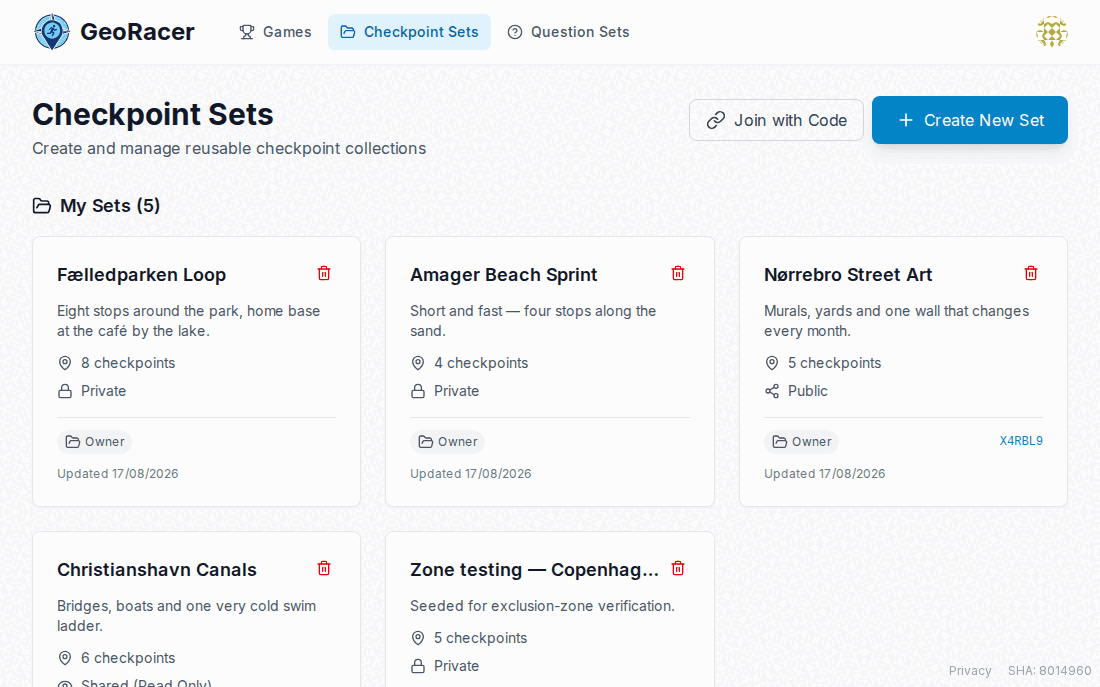Click the Owner badge on Nørrebro Street Art
The image size is (1100, 687).
click(801, 441)
